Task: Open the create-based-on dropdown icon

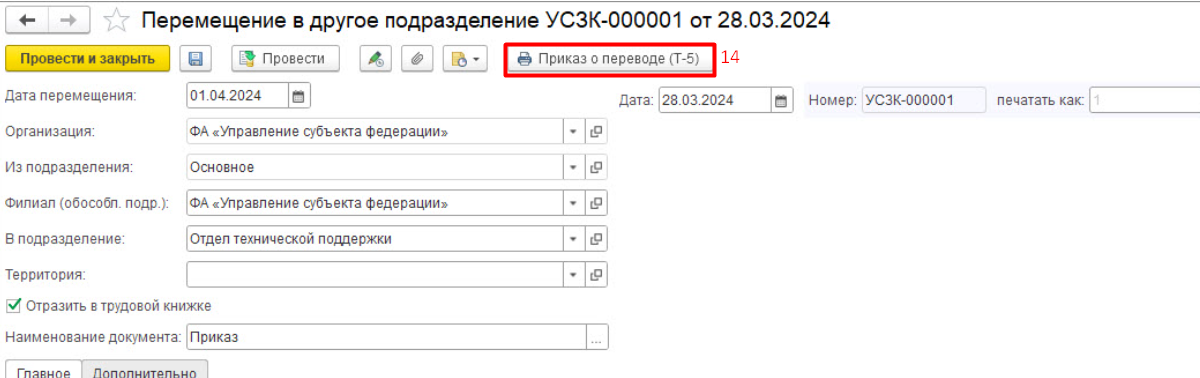Action: tap(465, 59)
